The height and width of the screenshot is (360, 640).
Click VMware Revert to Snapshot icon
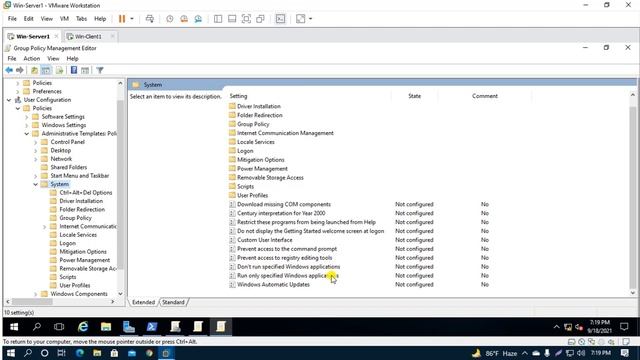(184, 19)
